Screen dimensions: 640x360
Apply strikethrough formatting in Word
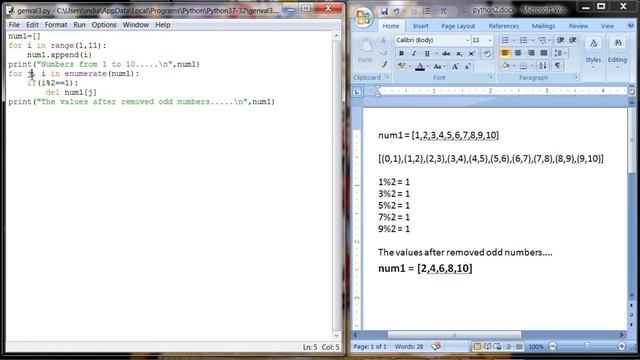pyautogui.click(x=446, y=53)
